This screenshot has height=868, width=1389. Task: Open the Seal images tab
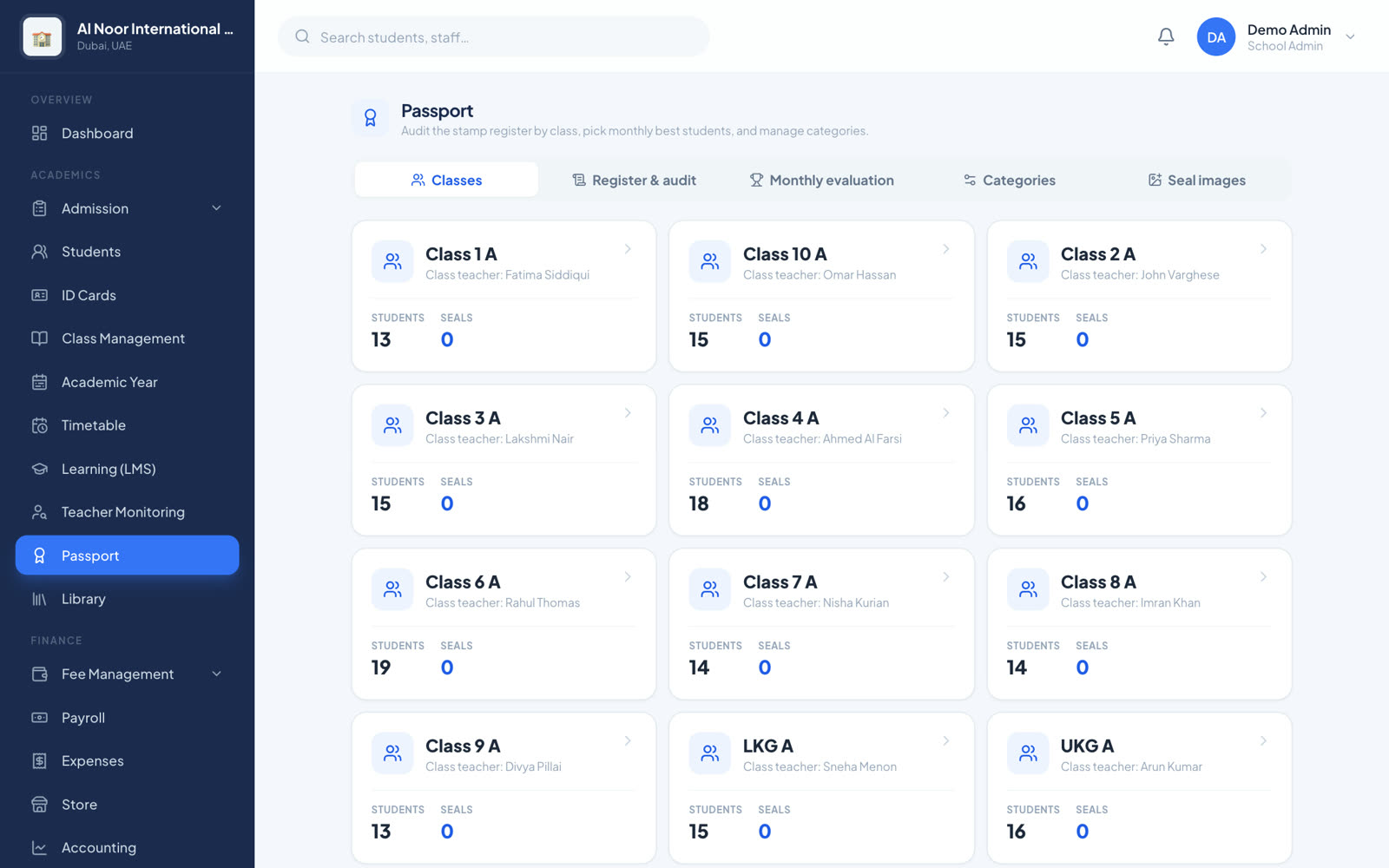(x=1196, y=180)
